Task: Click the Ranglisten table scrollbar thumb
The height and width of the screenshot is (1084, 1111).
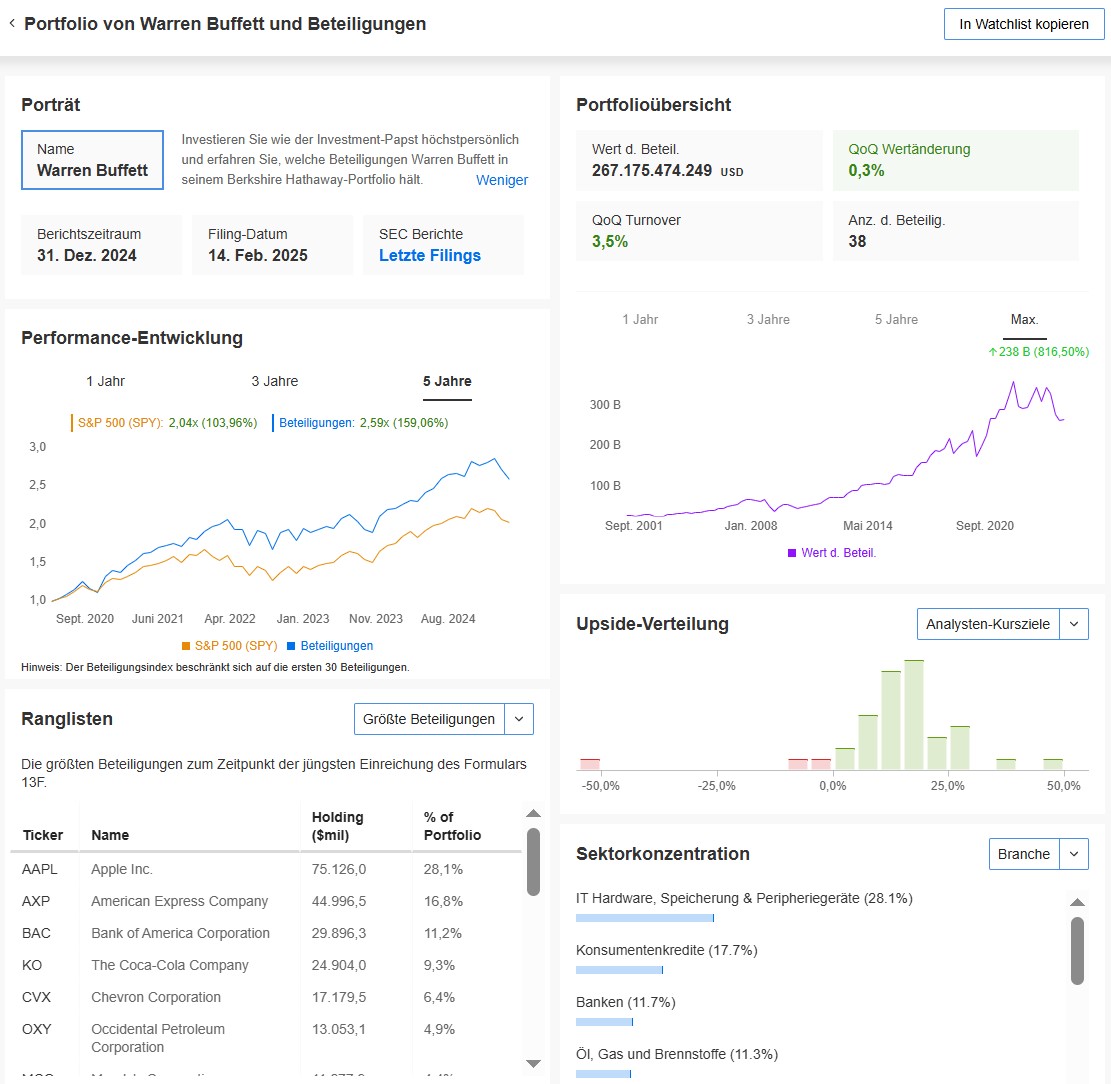Action: click(534, 862)
